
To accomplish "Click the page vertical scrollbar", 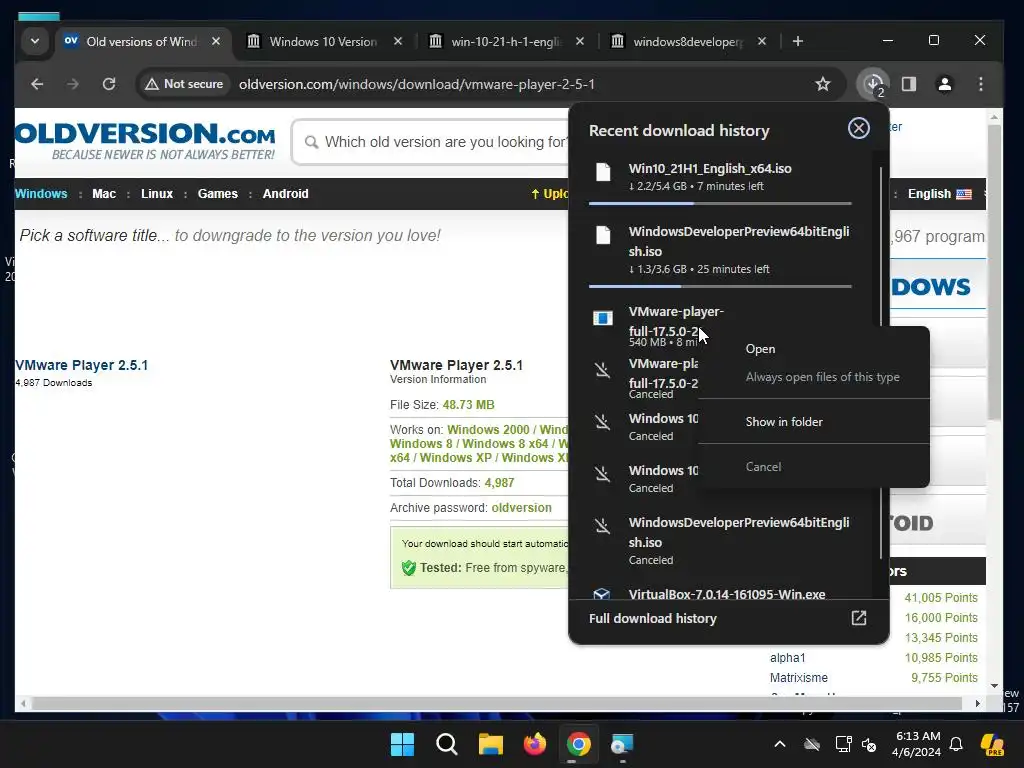I will click(x=994, y=271).
